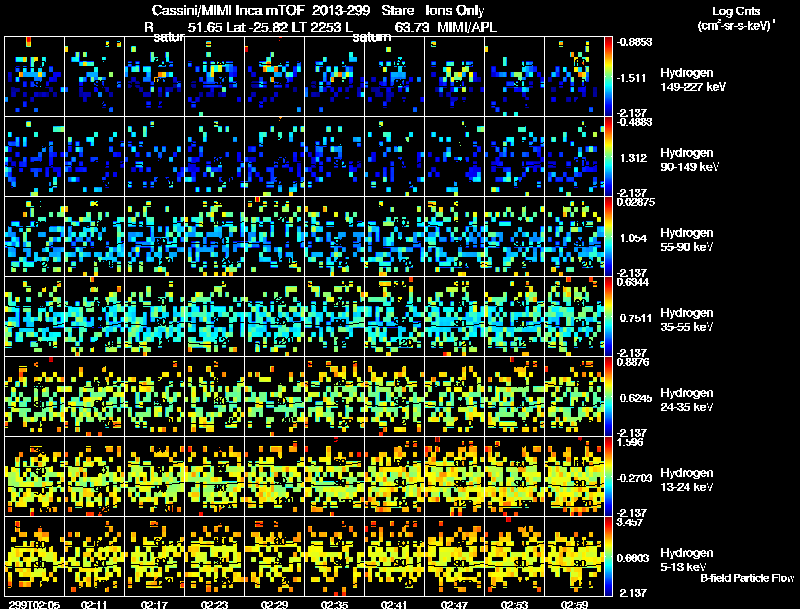Image resolution: width=800 pixels, height=609 pixels.
Task: Click the 'Hydrogen 24-35 keV' row label
Action: pyautogui.click(x=687, y=400)
